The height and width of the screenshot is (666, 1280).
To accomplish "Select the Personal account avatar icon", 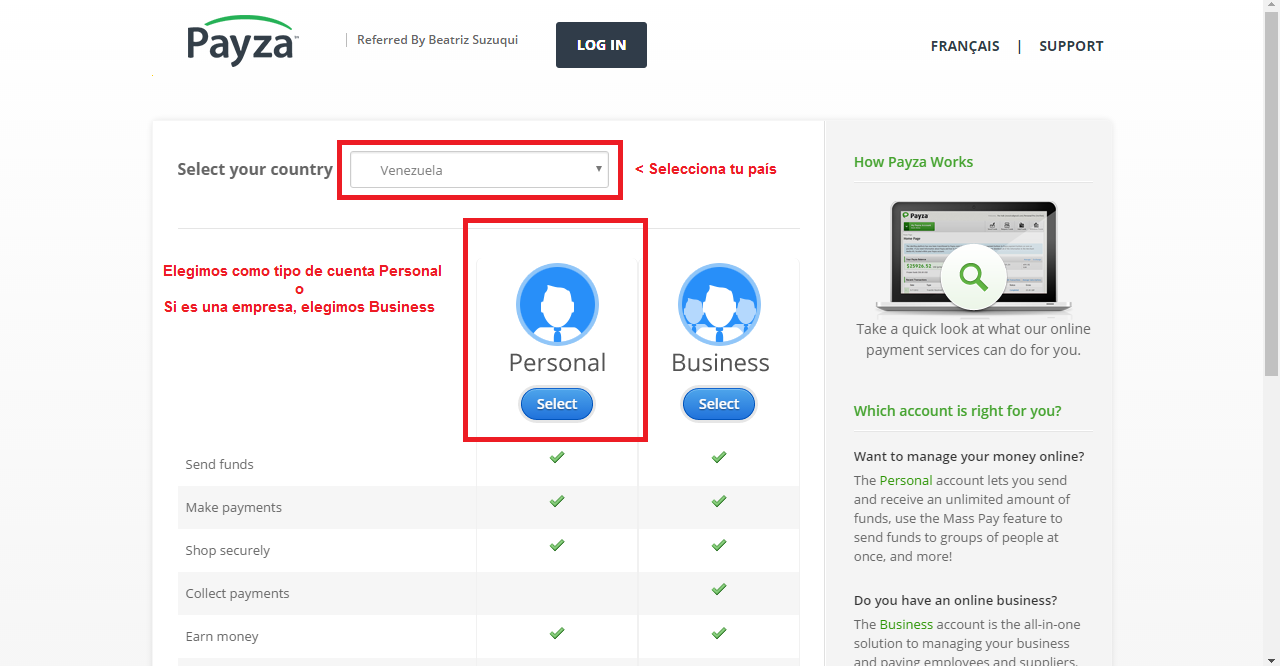I will pos(557,304).
